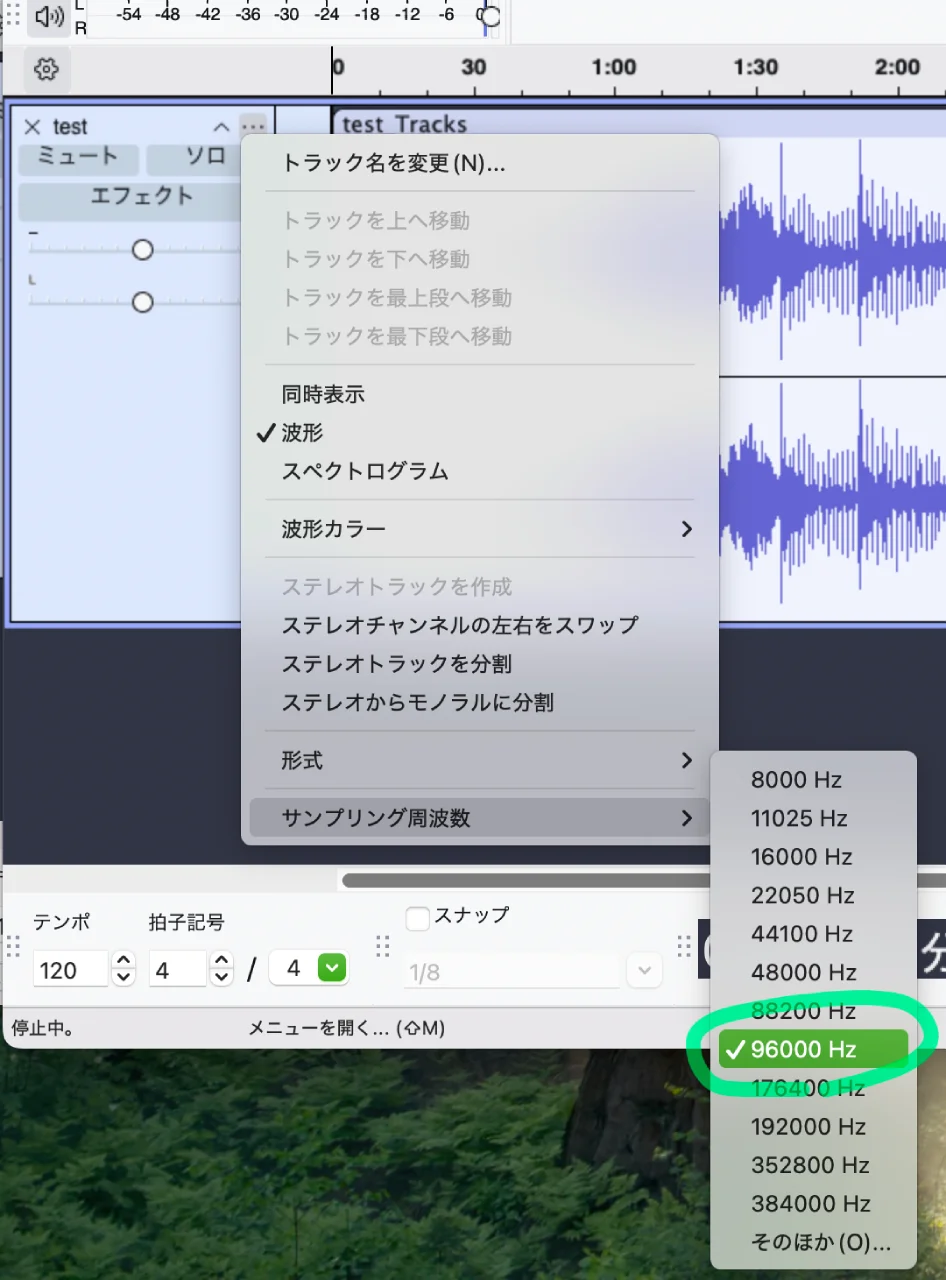Image resolution: width=946 pixels, height=1280 pixels.
Task: Collapse the test track with caret icon
Action: (x=221, y=127)
